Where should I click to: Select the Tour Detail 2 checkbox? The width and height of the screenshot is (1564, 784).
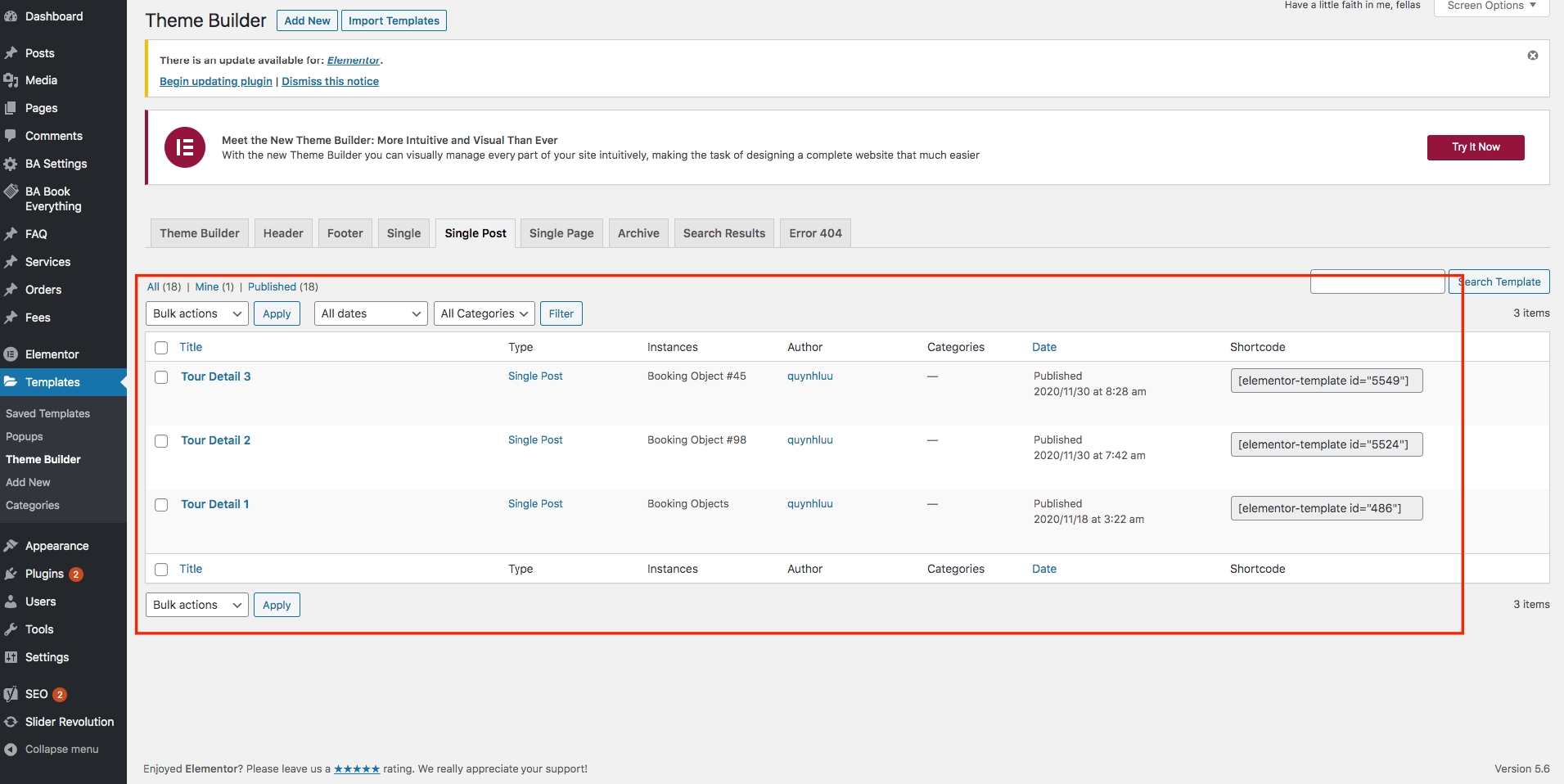point(161,441)
